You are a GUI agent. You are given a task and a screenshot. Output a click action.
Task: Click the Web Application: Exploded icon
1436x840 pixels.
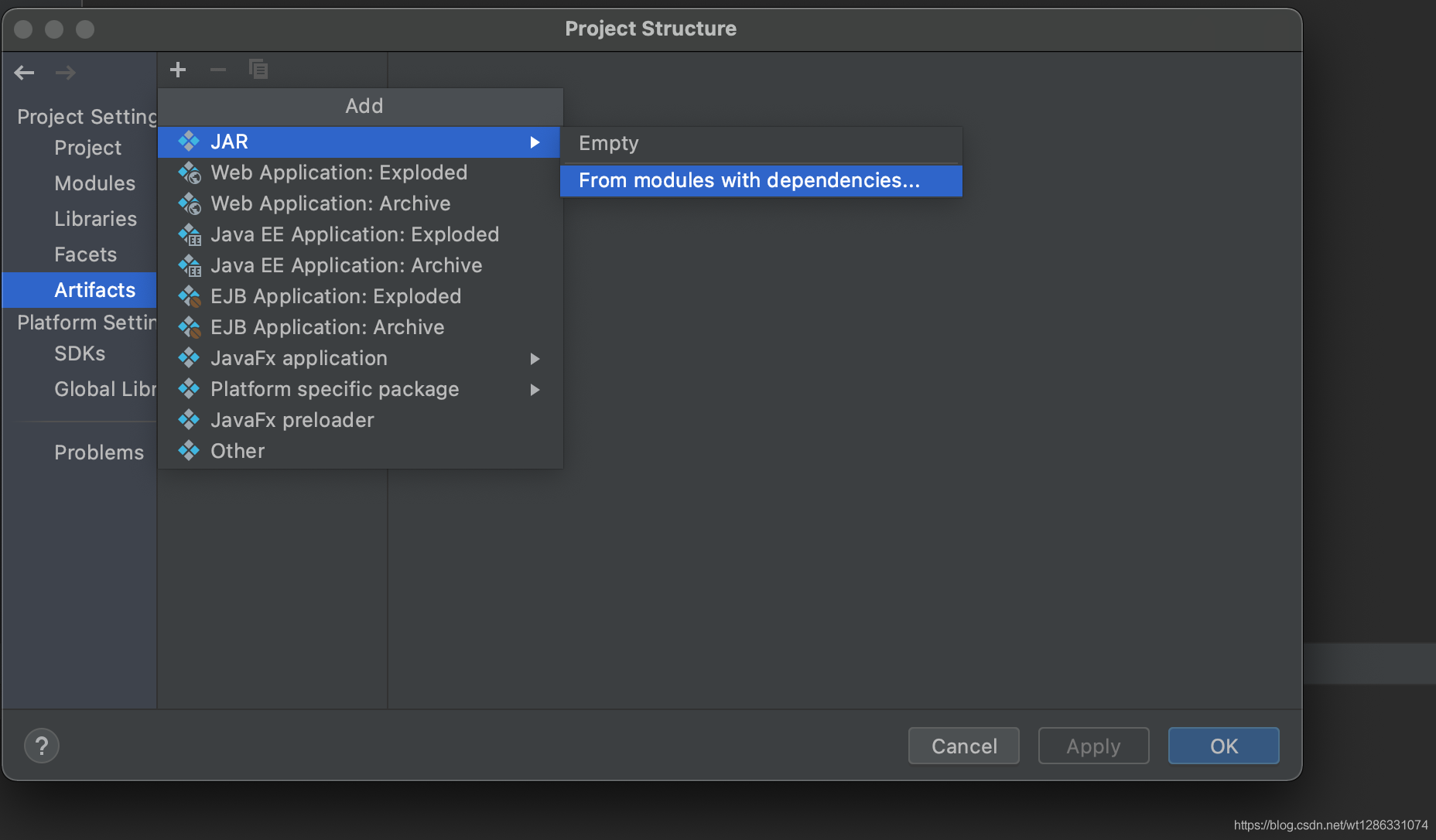(190, 173)
